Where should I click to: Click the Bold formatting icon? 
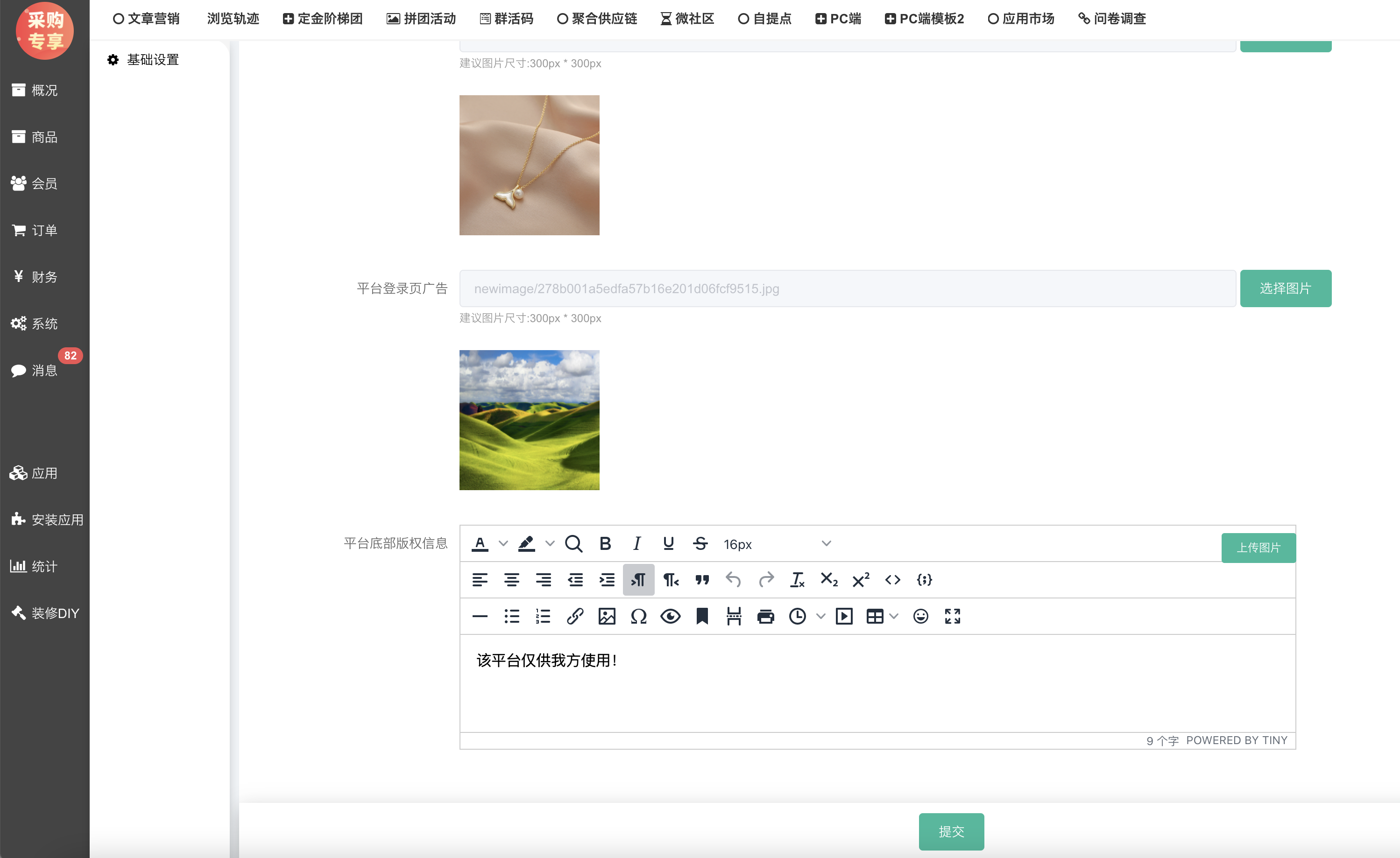click(x=605, y=543)
